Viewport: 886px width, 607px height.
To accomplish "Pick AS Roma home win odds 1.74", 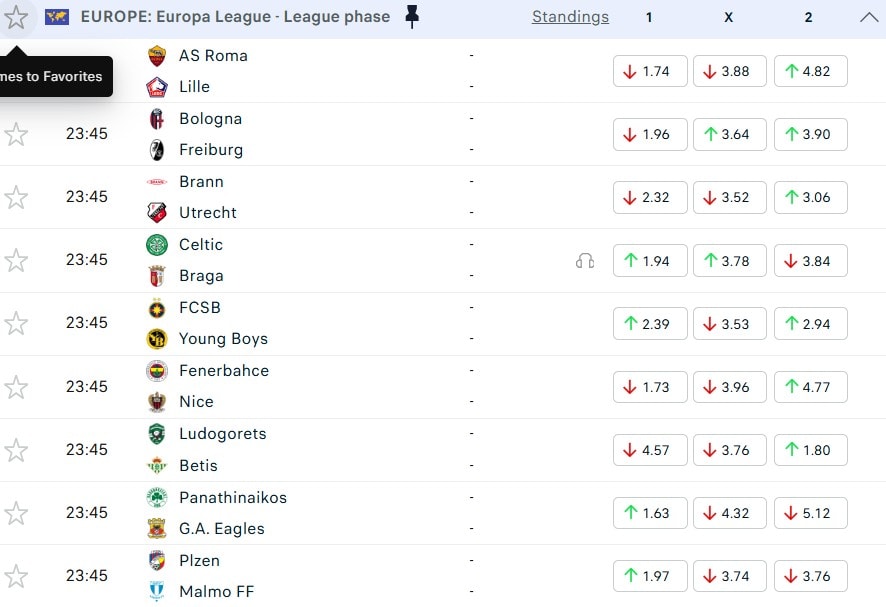I will 650,71.
